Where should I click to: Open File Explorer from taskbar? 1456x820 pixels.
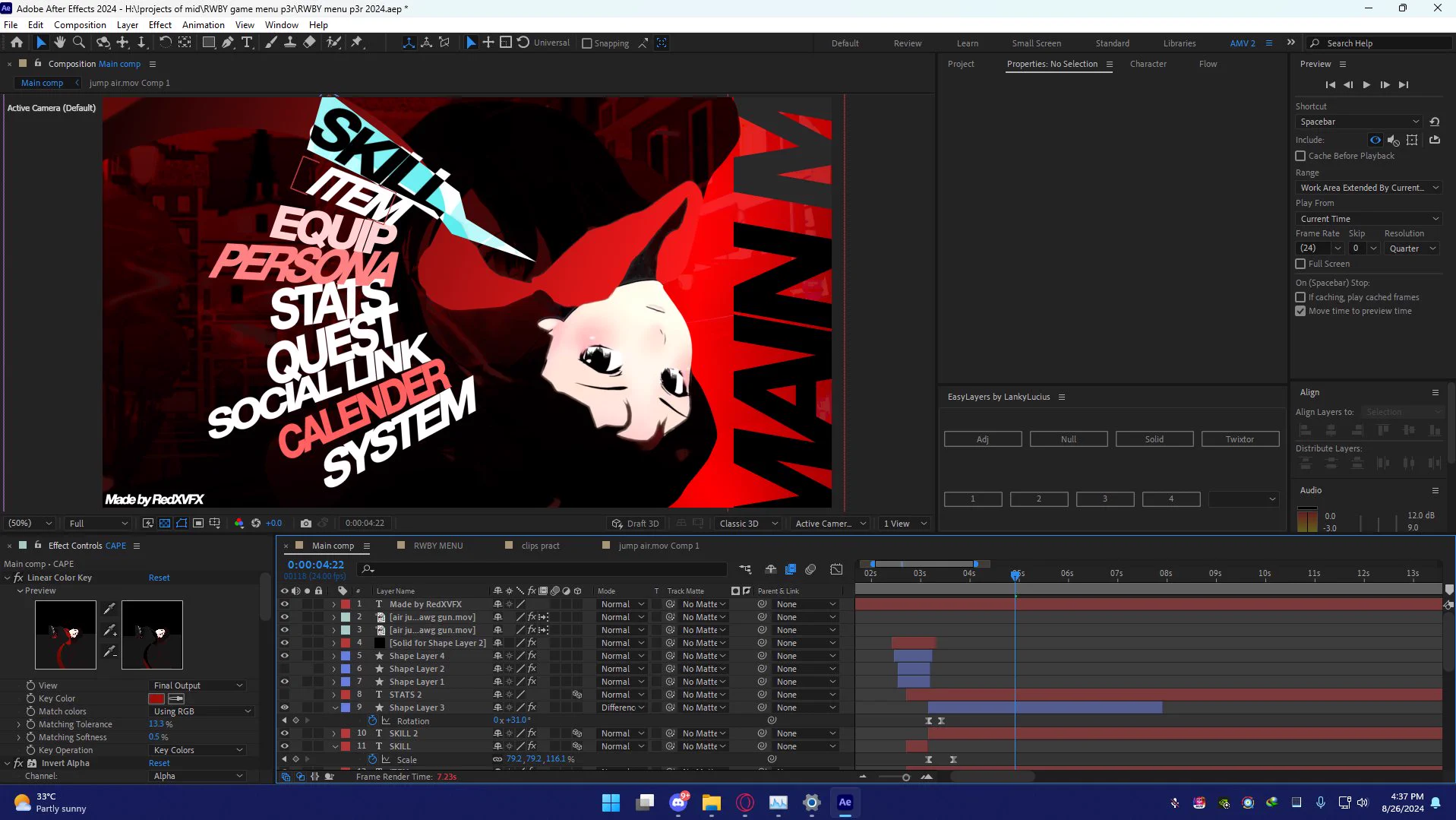click(711, 802)
